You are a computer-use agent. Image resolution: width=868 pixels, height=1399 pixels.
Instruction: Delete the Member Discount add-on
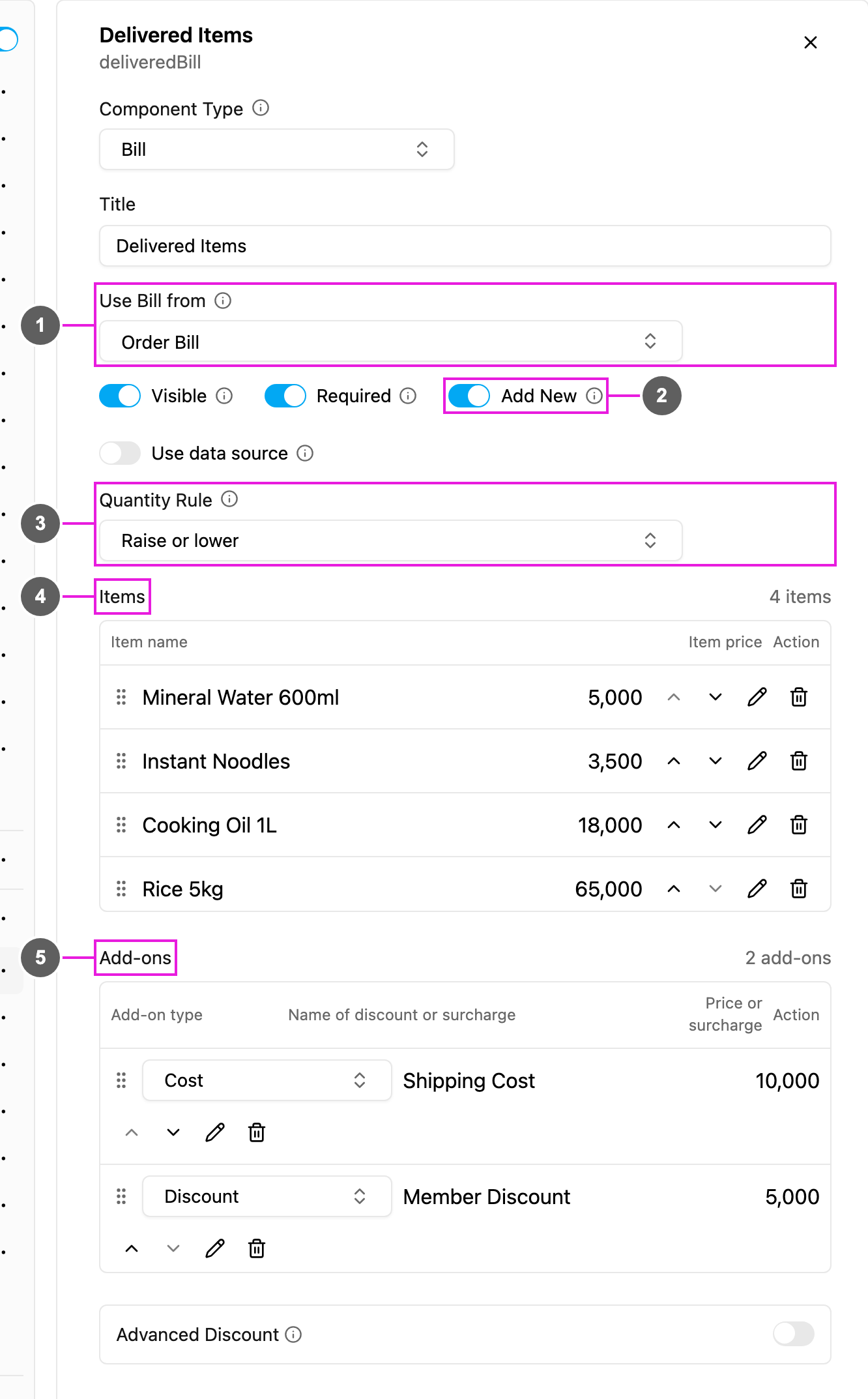tap(257, 1248)
